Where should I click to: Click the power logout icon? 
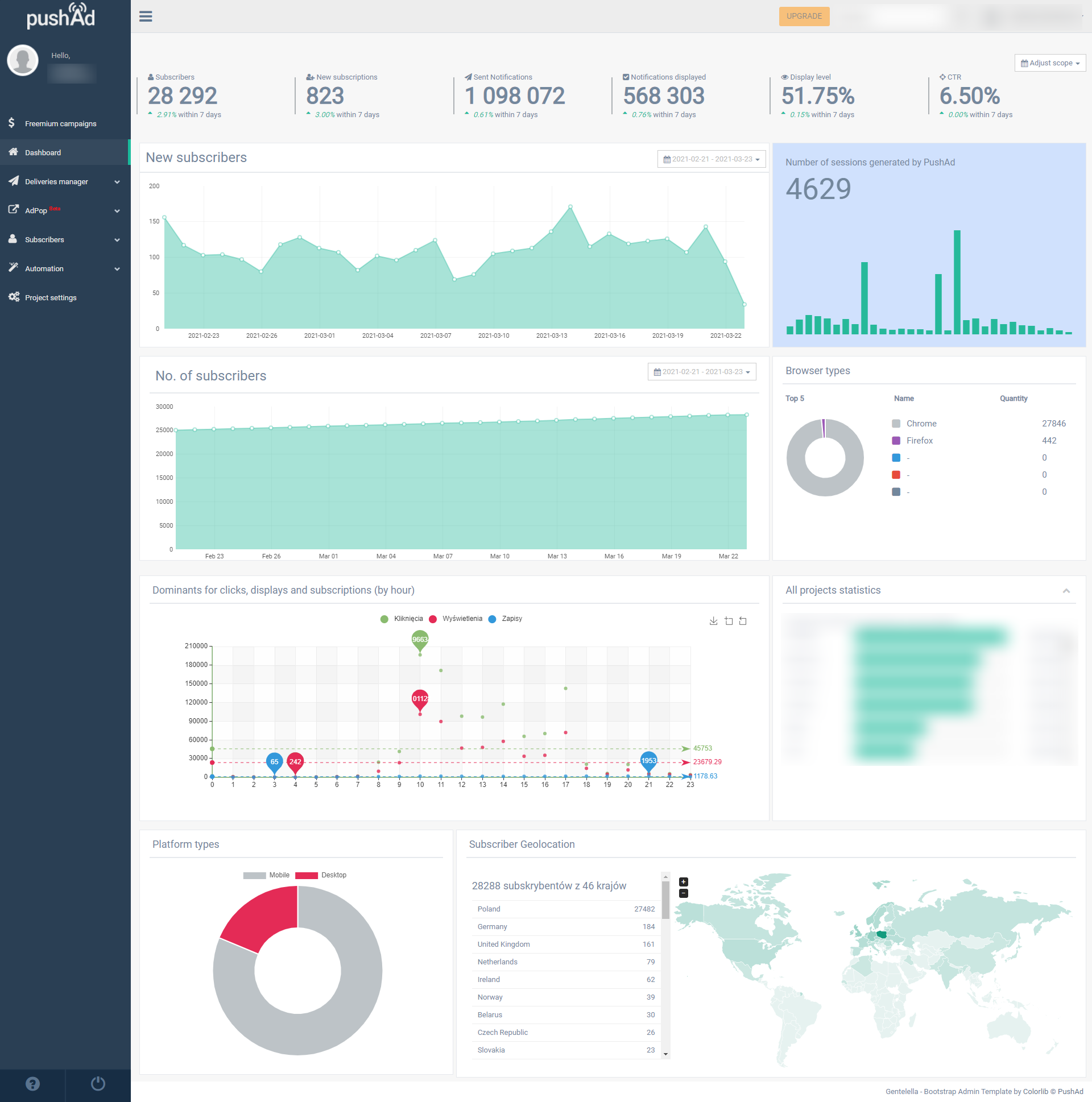98,1084
